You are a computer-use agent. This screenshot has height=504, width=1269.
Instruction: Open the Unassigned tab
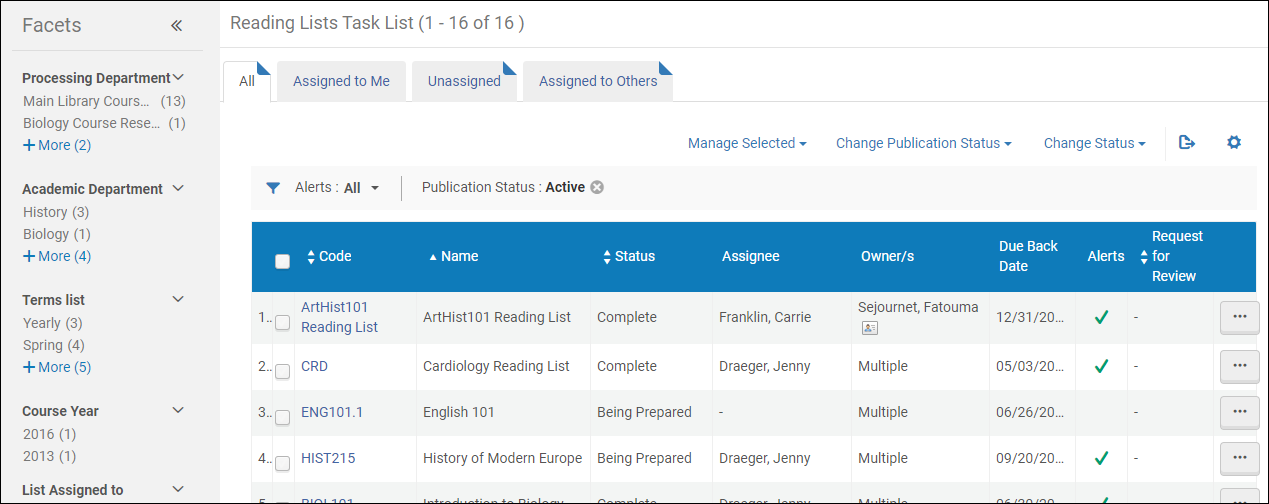464,81
